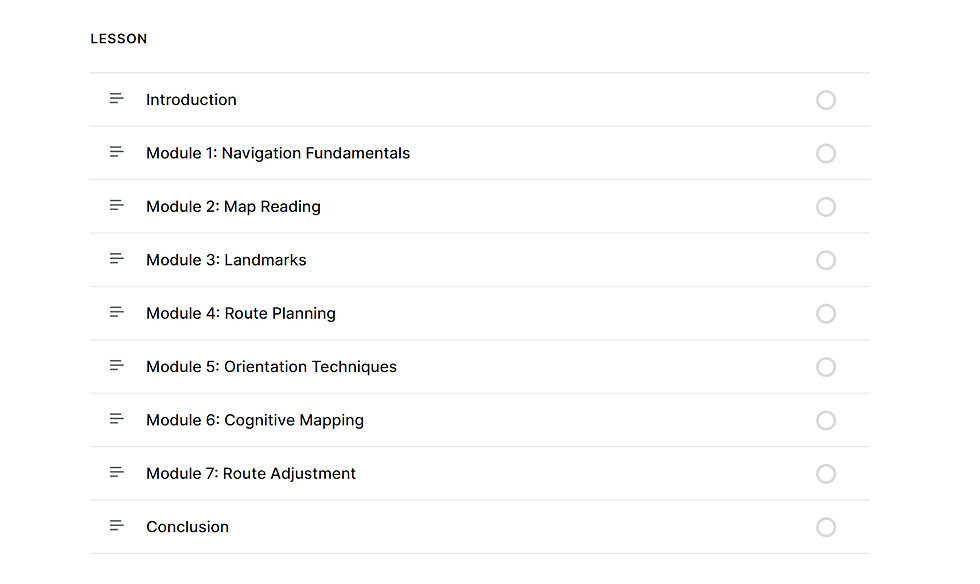Click the lines icon beside Module 3: Landmarks
The height and width of the screenshot is (584, 980).
tap(117, 259)
